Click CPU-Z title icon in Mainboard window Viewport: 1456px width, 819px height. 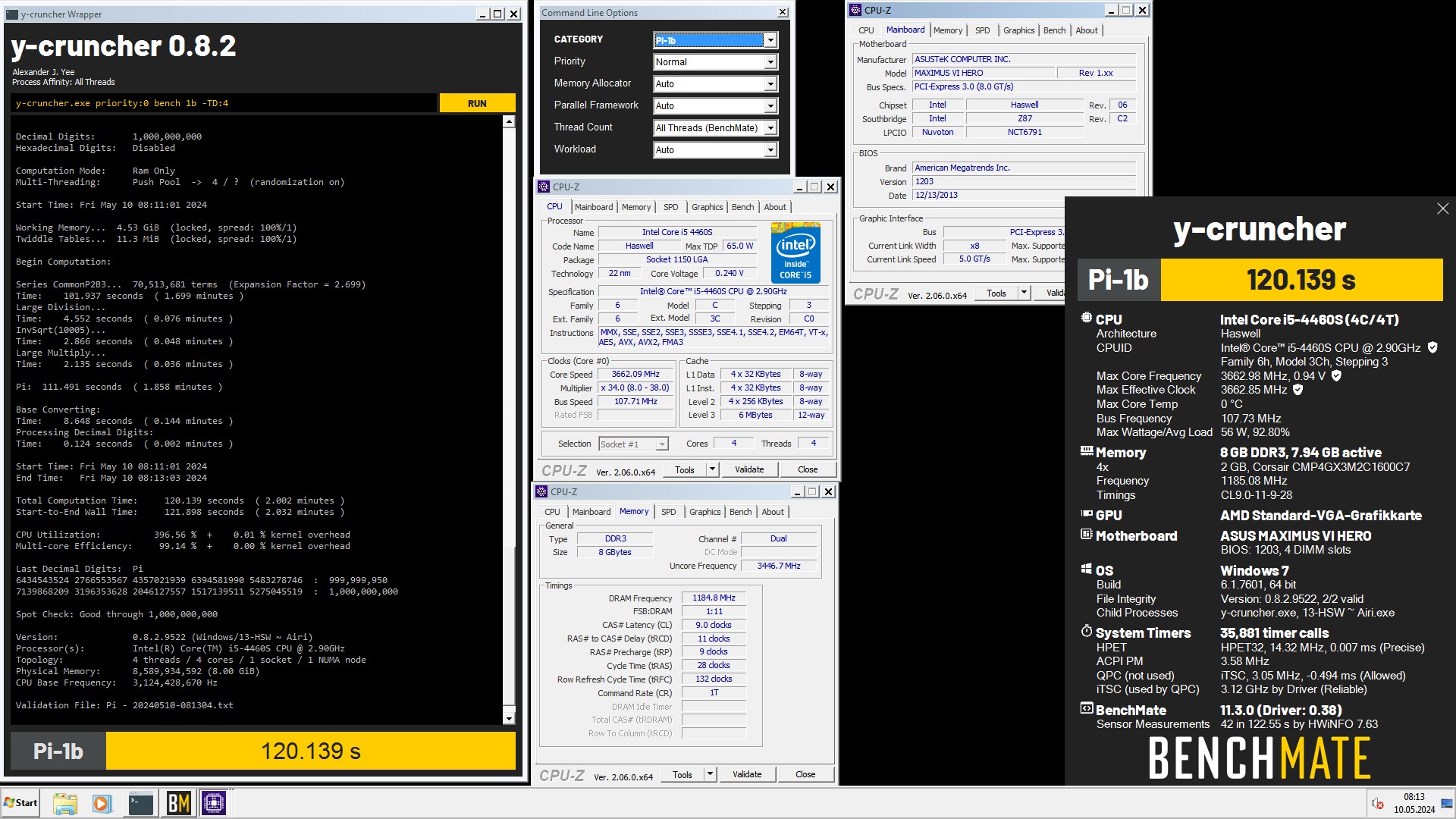click(x=855, y=10)
